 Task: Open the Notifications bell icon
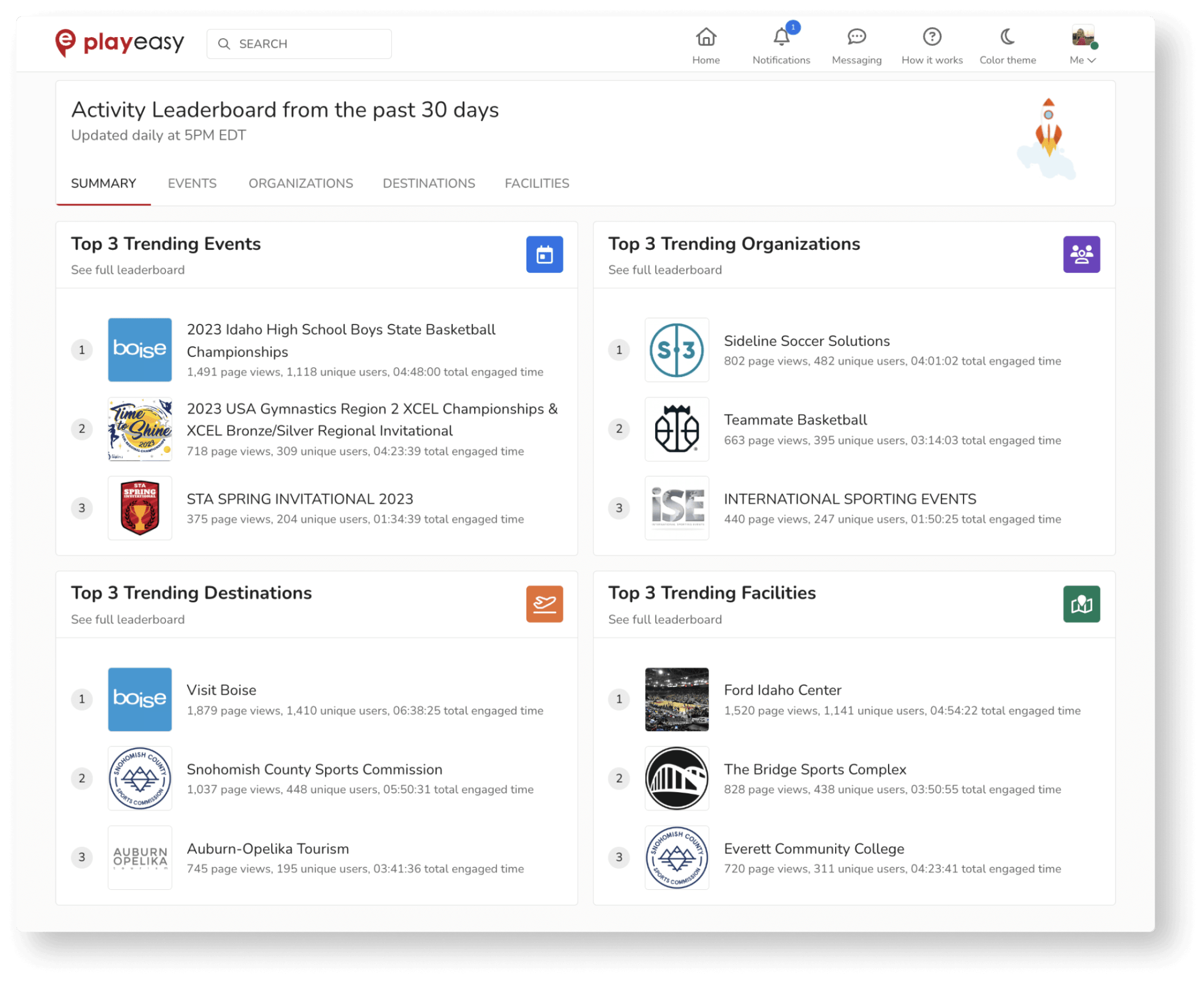coord(781,38)
